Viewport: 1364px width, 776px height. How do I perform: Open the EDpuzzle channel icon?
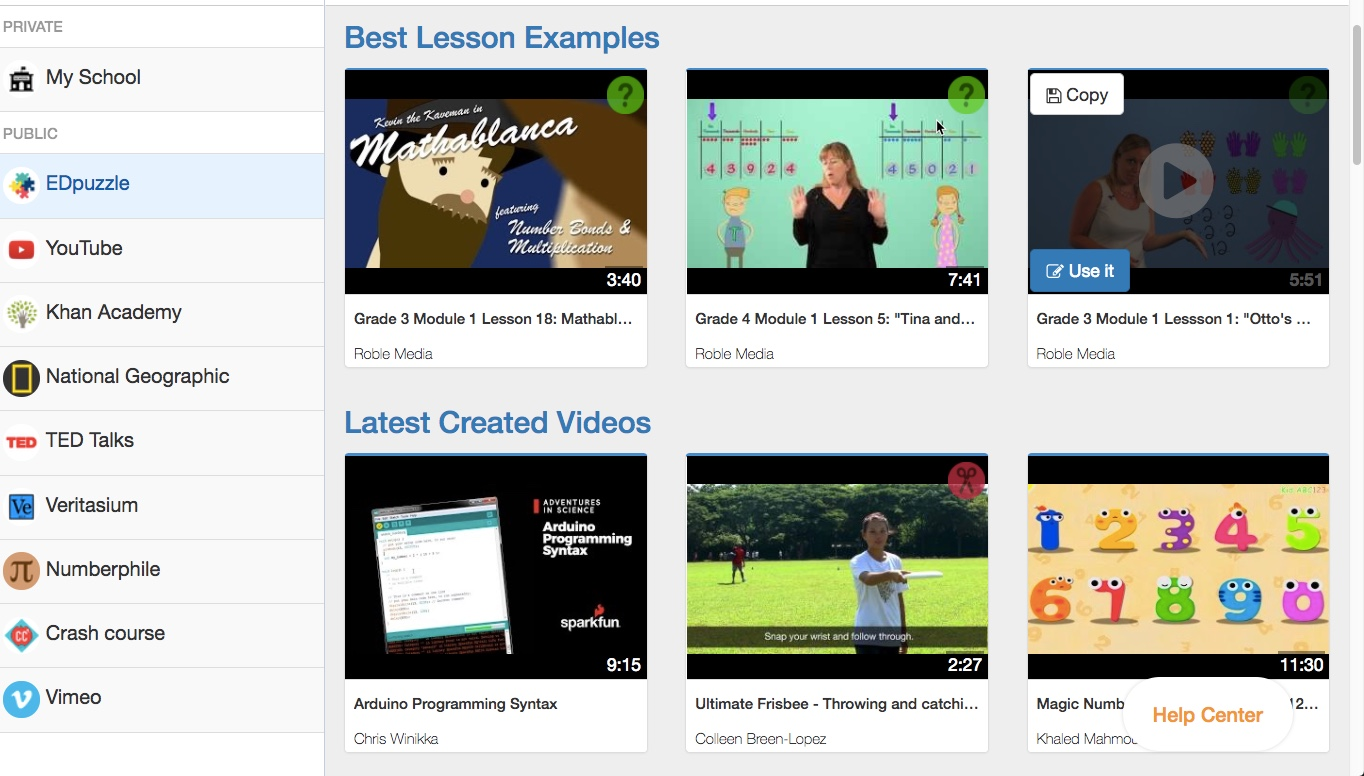coord(22,186)
